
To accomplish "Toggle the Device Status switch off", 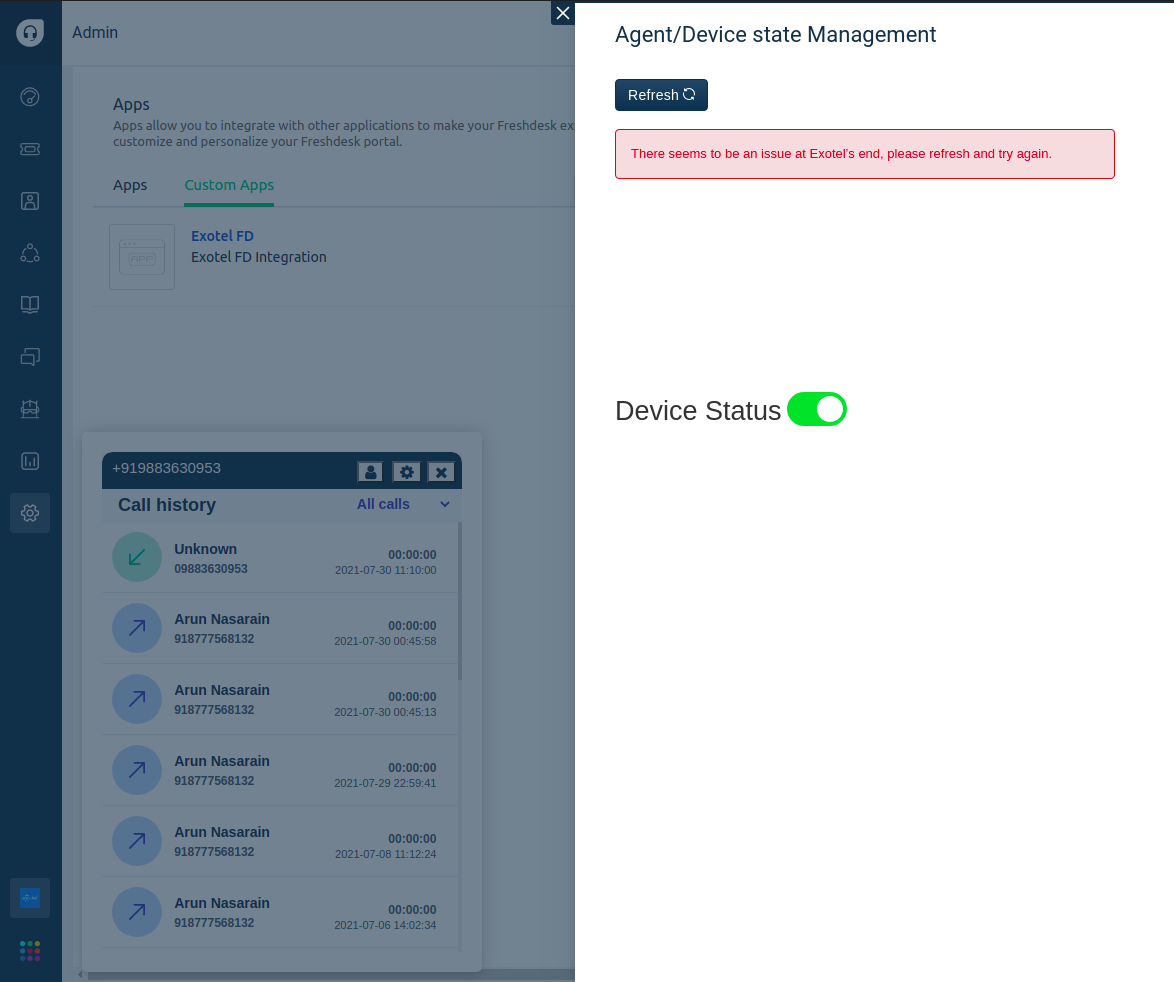I will click(817, 409).
